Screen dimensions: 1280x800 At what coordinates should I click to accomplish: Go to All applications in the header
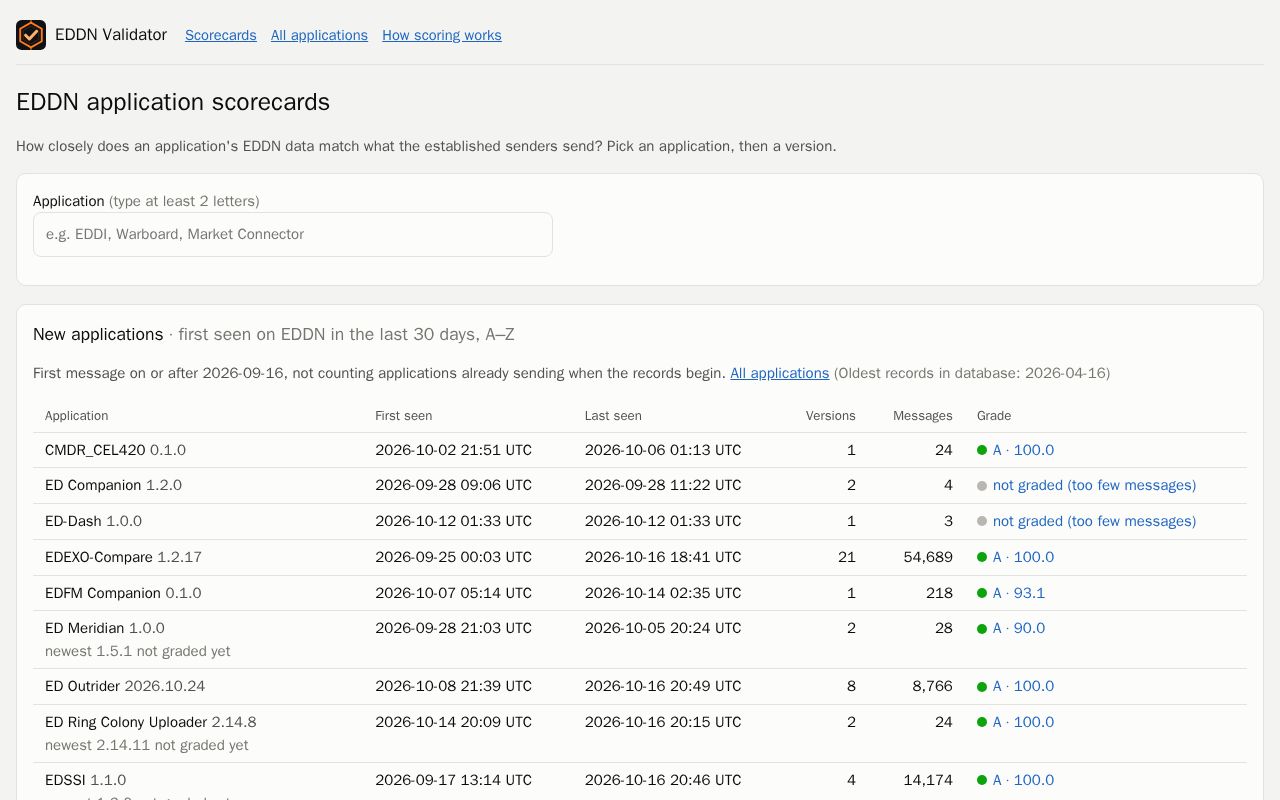tap(319, 35)
